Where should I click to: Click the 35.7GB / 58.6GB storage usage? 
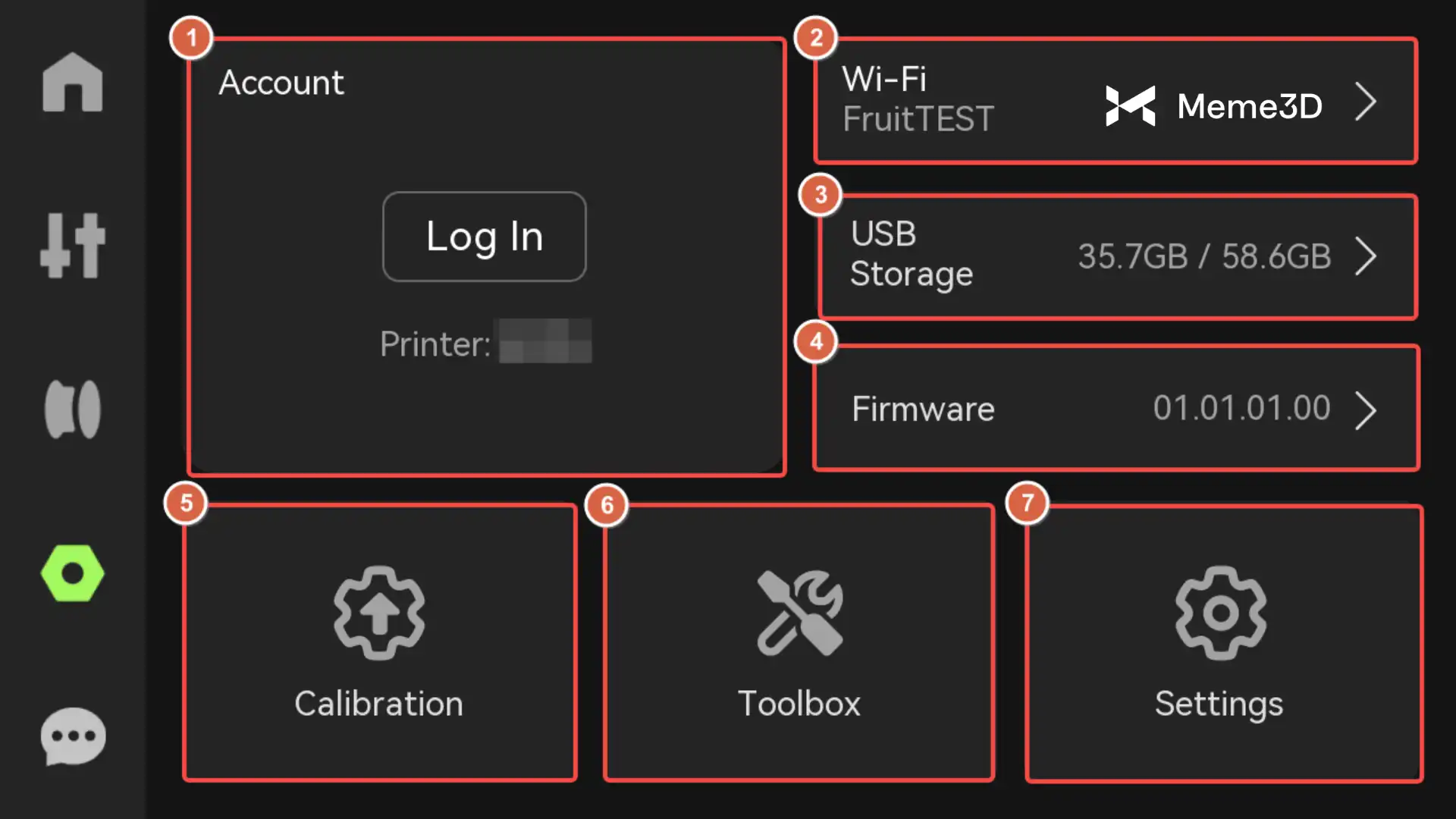[x=1204, y=256]
